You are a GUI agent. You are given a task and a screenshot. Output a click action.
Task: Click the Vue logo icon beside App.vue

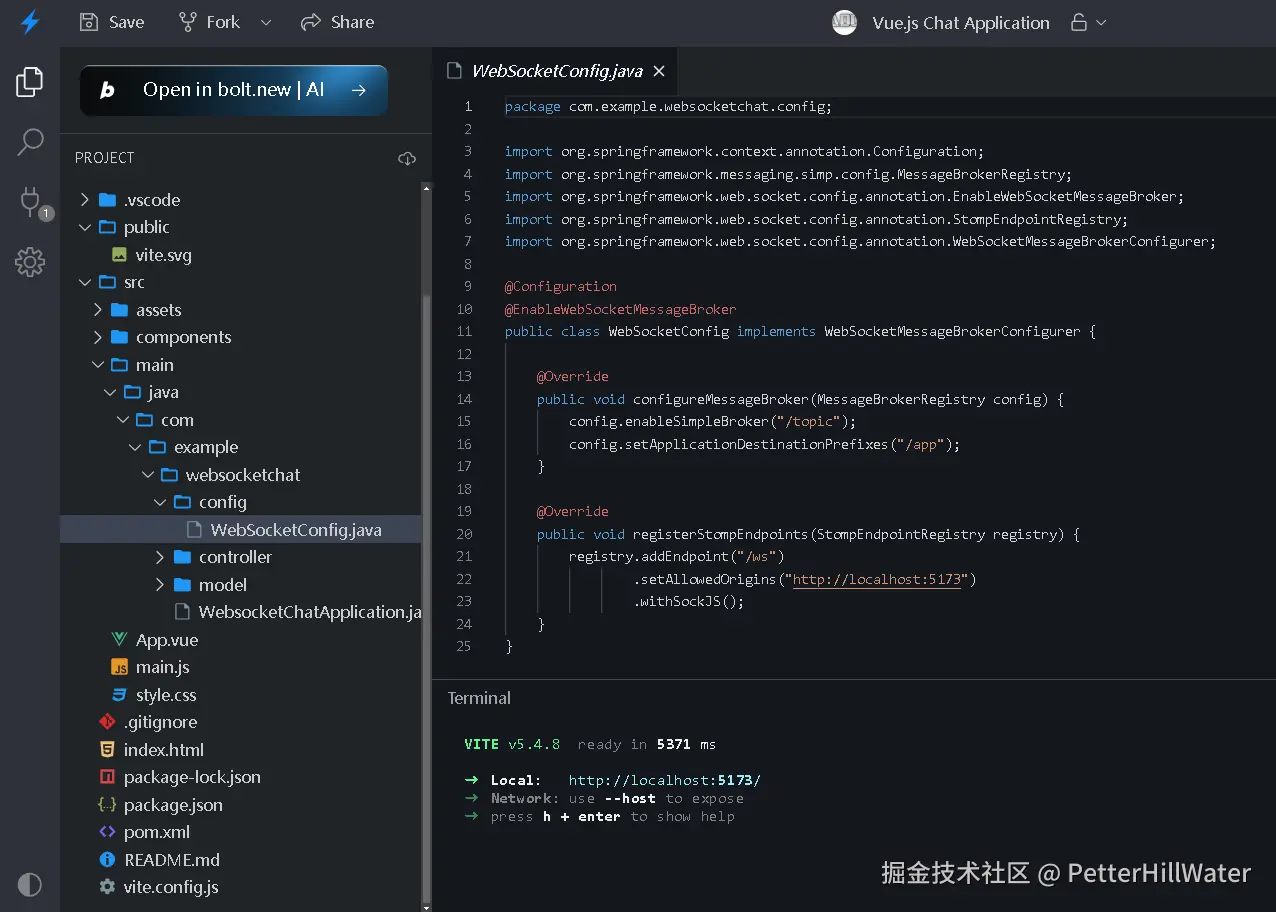tap(120, 640)
